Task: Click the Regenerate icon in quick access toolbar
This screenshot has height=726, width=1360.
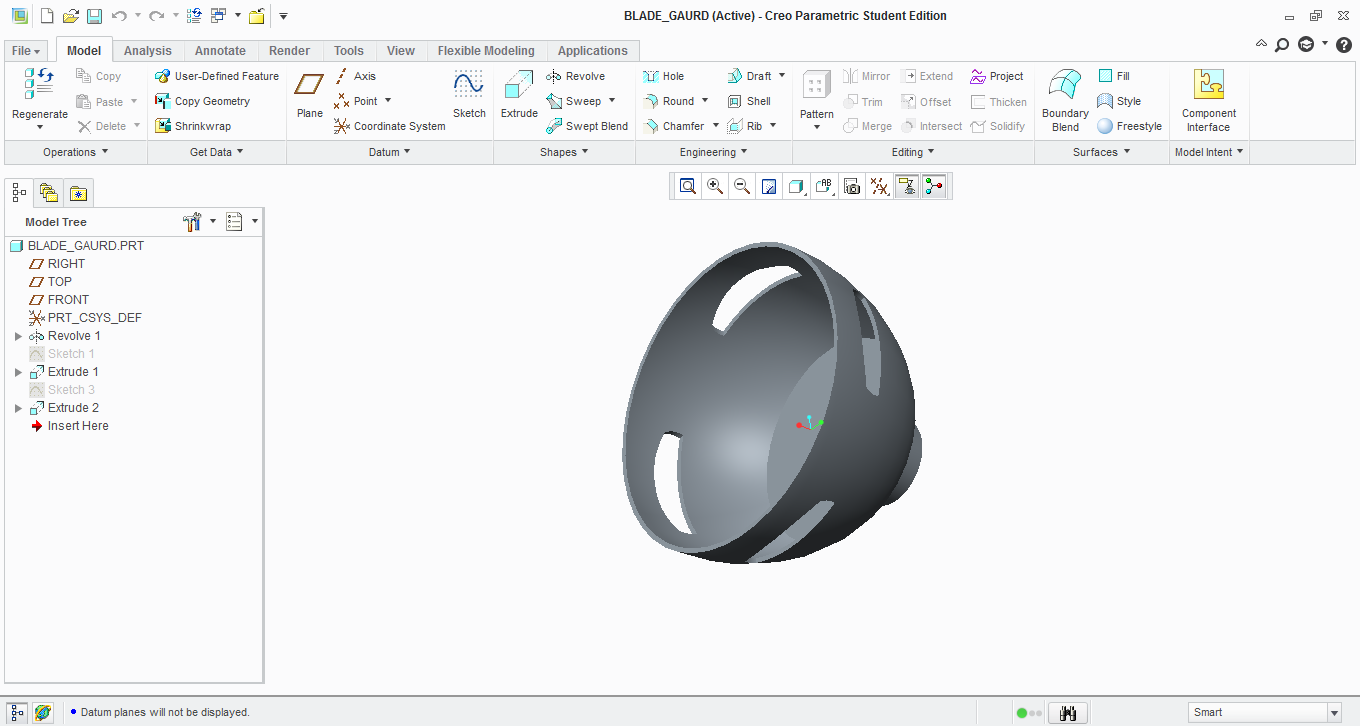Action: point(195,16)
